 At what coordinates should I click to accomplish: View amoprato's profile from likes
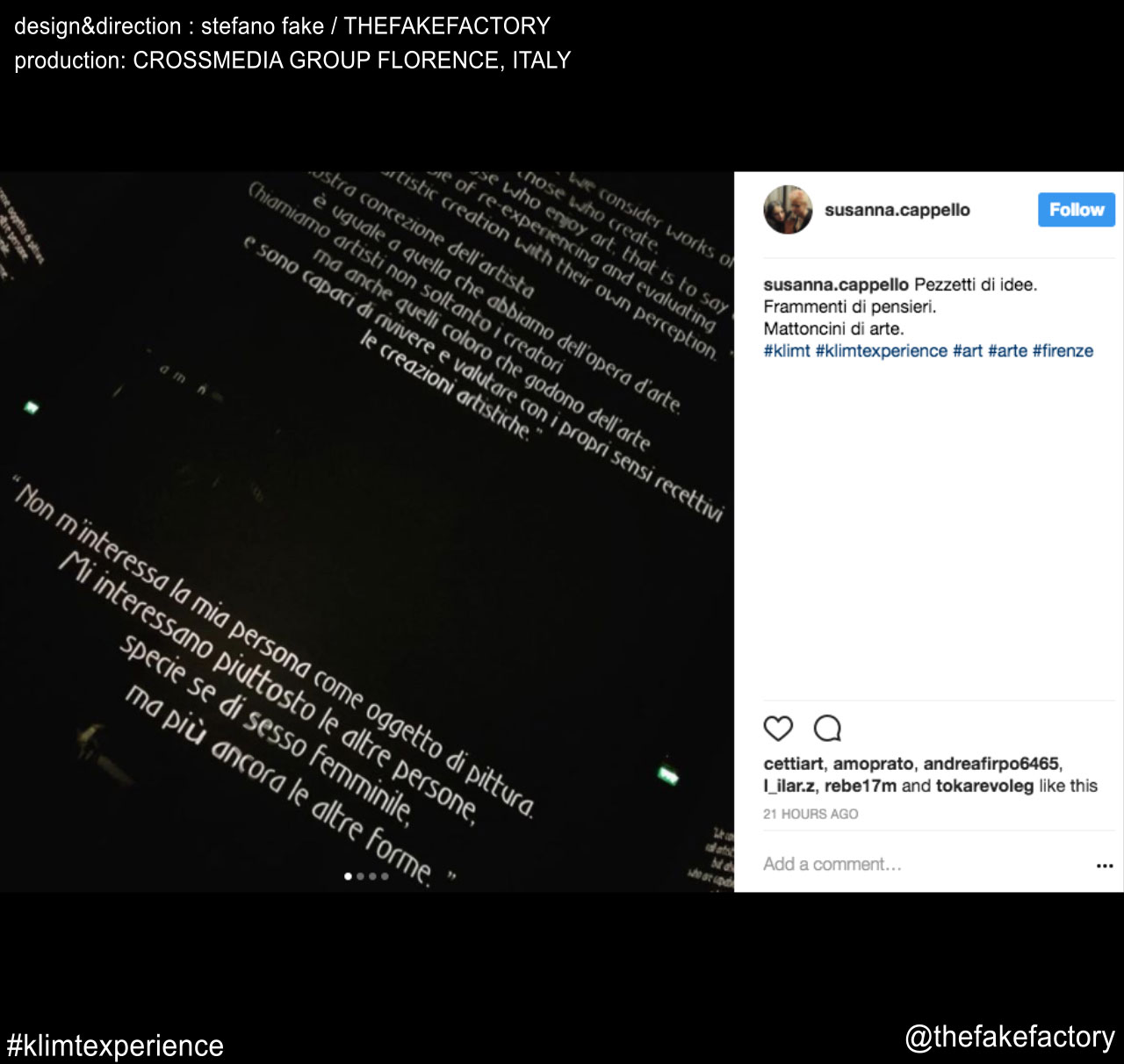(873, 764)
